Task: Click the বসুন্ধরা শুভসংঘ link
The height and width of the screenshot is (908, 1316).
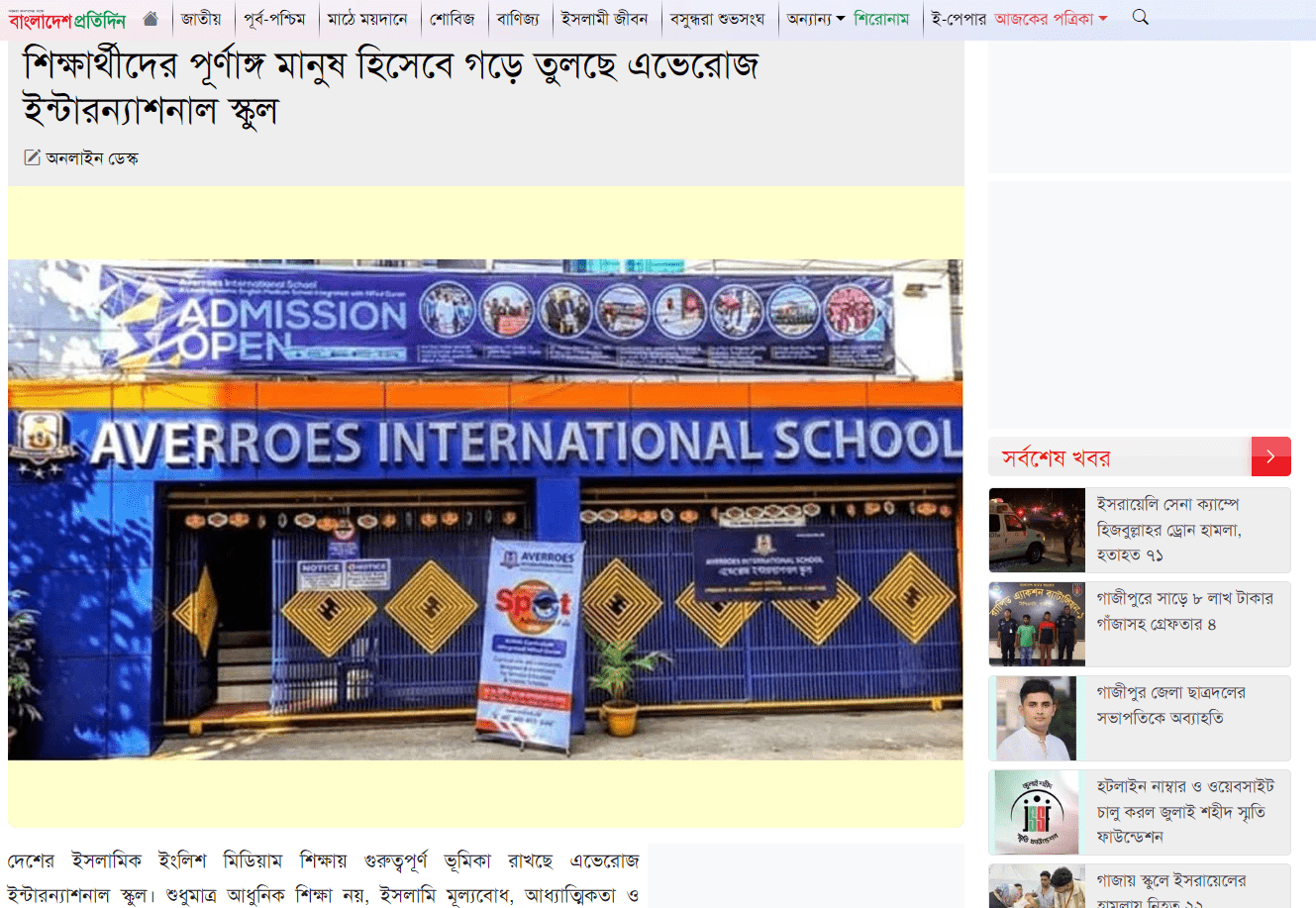Action: 717,19
